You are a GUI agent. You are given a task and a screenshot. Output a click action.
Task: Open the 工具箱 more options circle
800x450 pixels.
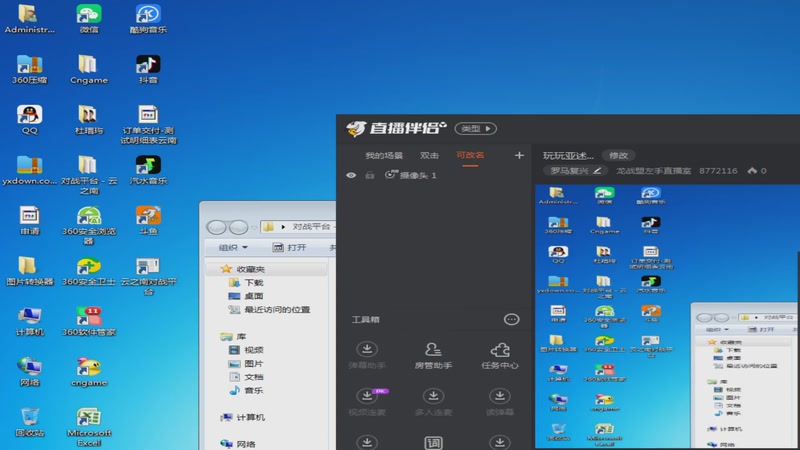coord(511,319)
